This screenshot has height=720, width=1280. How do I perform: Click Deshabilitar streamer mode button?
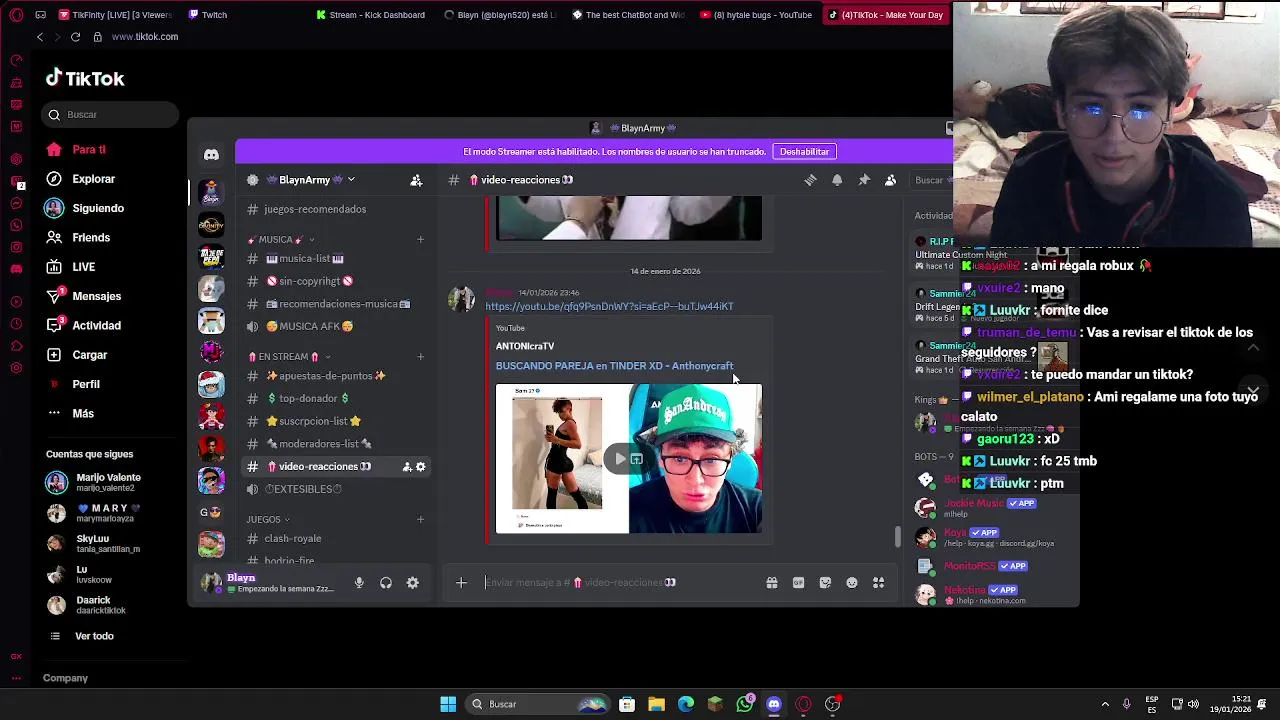[x=804, y=152]
